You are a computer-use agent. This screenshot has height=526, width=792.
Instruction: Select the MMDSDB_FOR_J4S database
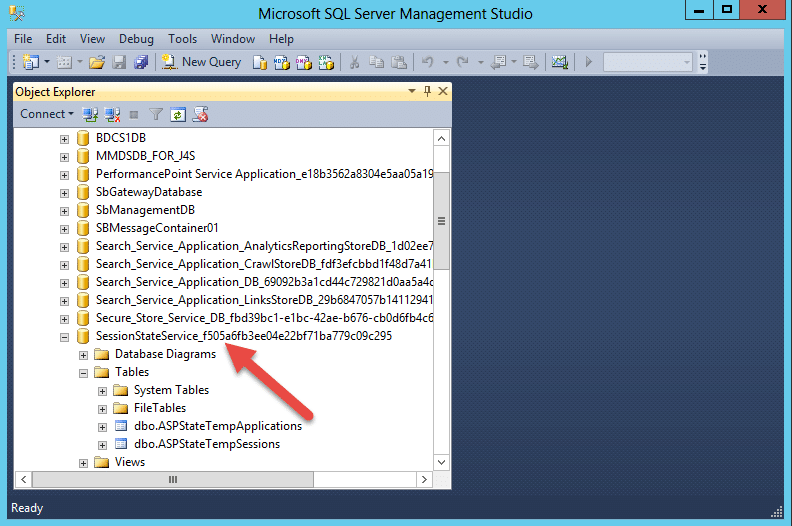coord(145,156)
